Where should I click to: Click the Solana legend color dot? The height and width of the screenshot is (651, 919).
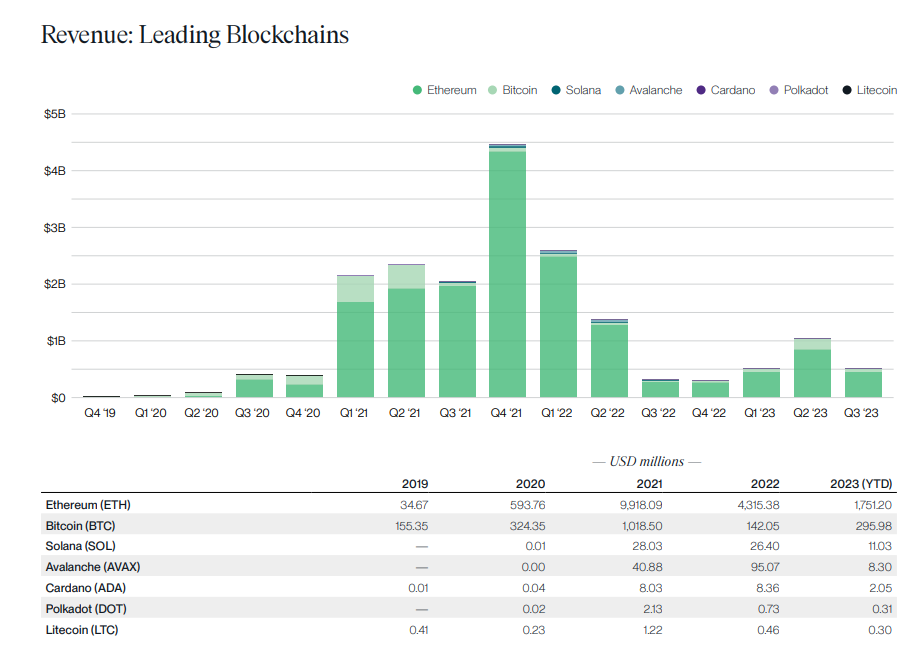click(556, 90)
